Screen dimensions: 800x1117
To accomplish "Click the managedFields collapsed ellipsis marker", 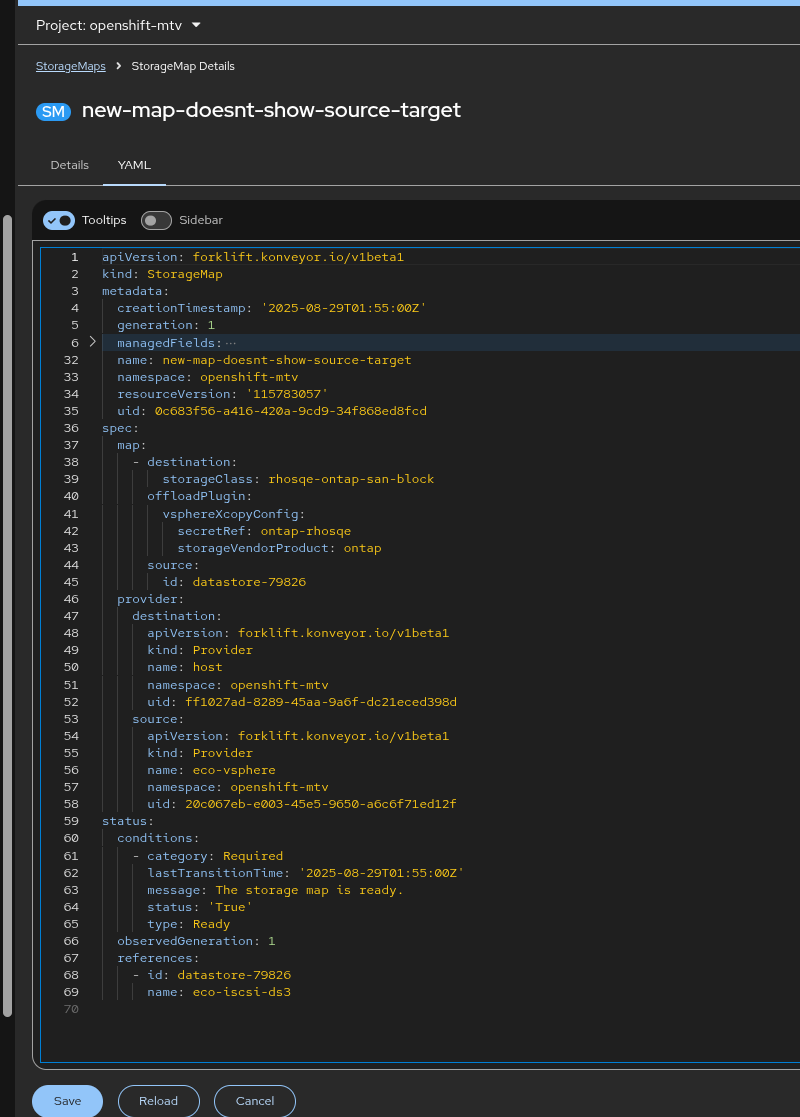I will pos(231,343).
